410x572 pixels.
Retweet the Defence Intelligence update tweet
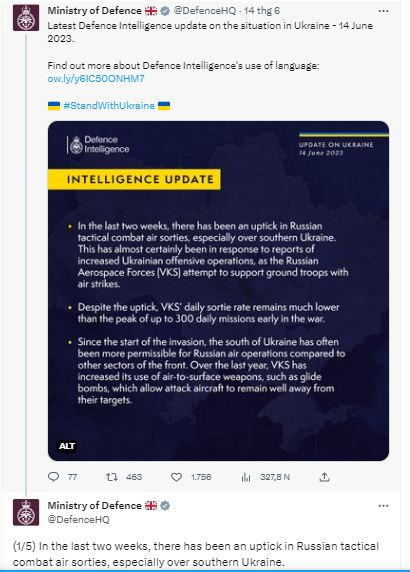112,477
